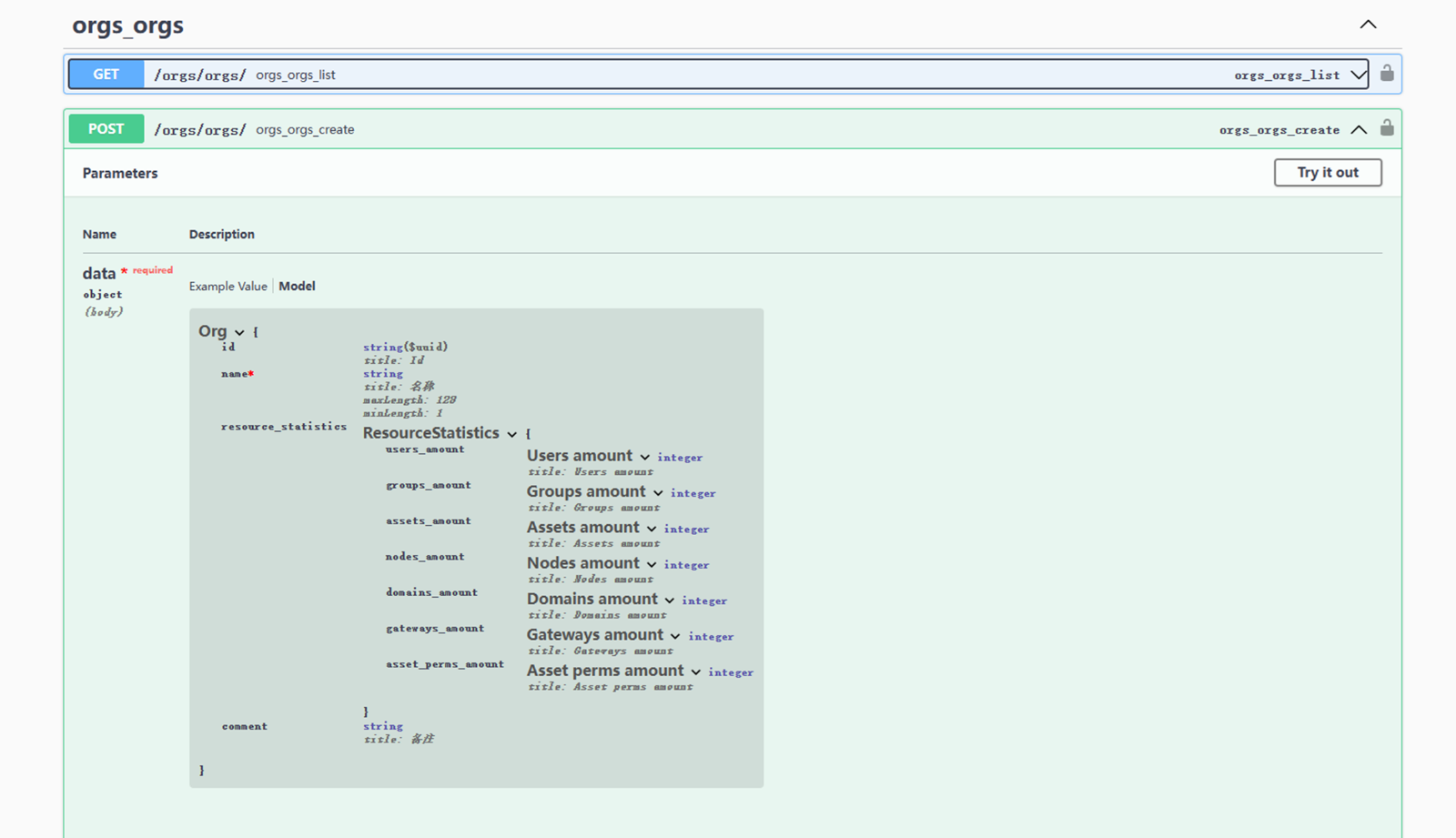Click the Try it out button
1456x838 pixels.
point(1328,172)
